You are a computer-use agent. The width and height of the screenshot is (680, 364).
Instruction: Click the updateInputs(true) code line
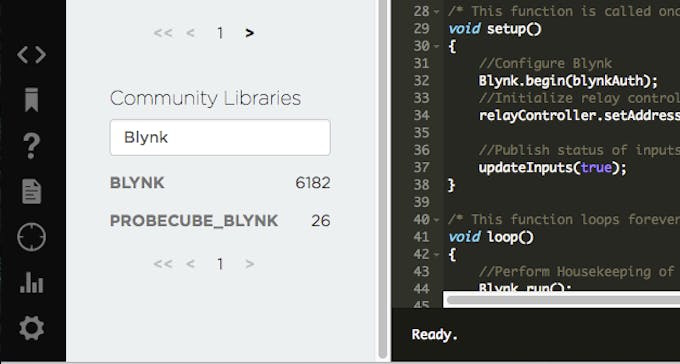point(552,168)
